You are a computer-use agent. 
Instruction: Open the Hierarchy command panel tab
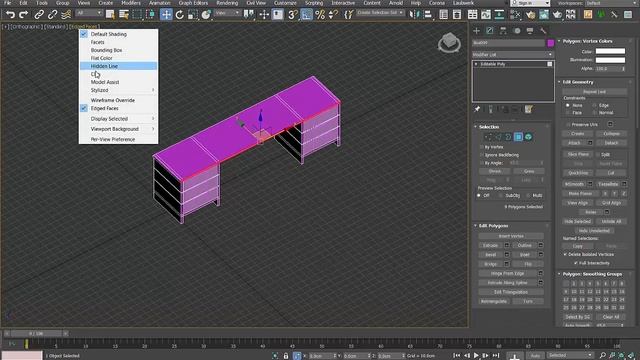[503, 31]
